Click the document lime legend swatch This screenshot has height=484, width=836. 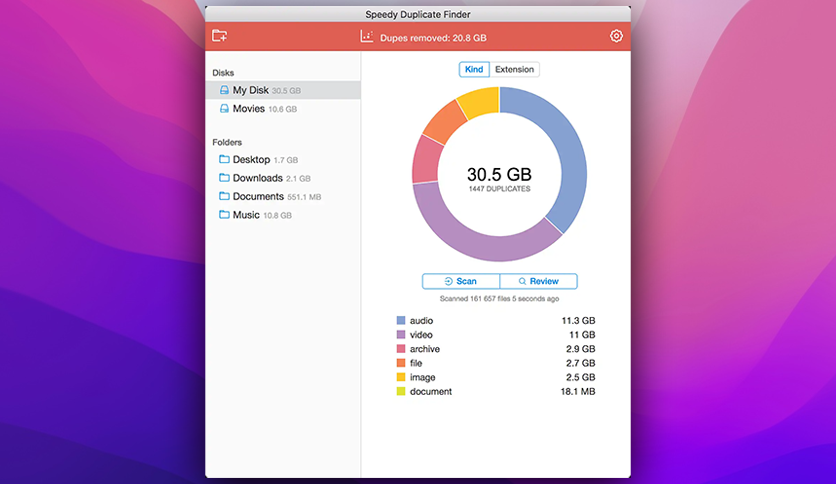click(401, 391)
